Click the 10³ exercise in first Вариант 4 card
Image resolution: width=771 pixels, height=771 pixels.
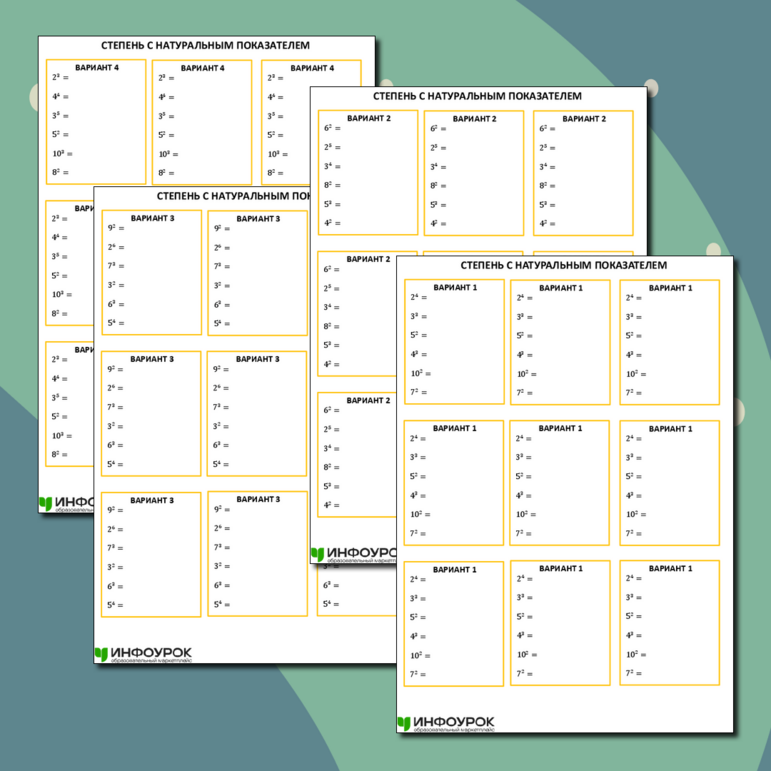coord(61,153)
